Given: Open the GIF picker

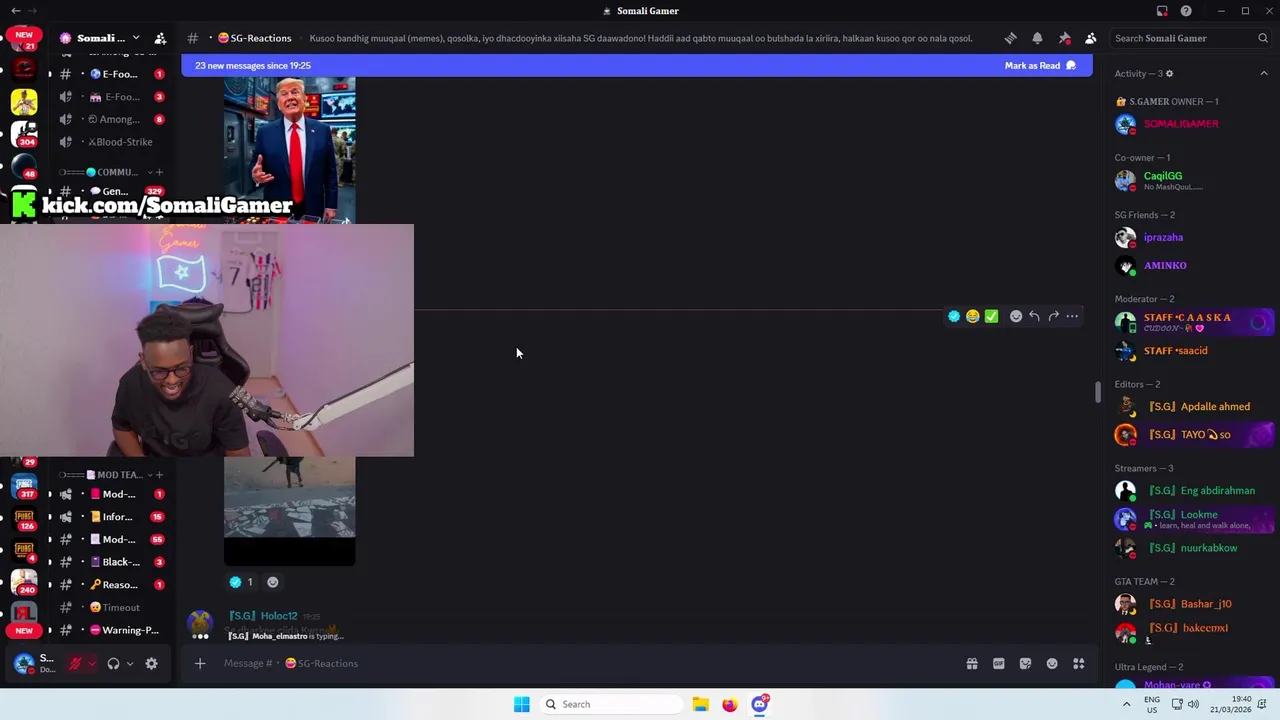Looking at the screenshot, I should 998,663.
